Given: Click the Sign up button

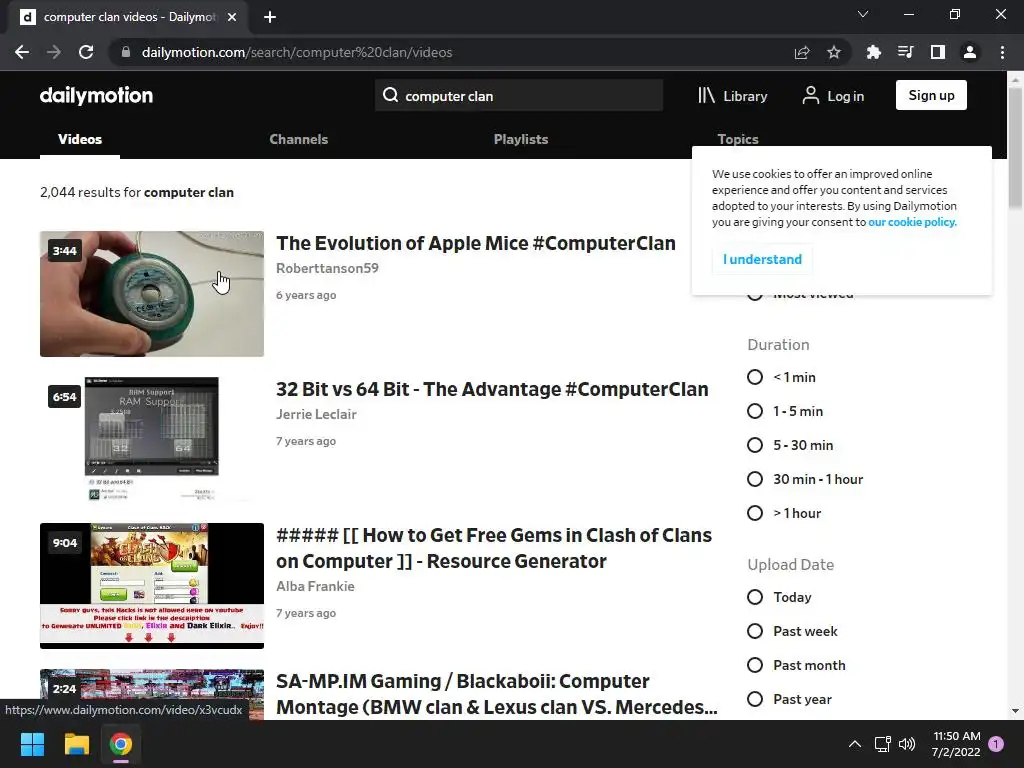Looking at the screenshot, I should [x=931, y=95].
